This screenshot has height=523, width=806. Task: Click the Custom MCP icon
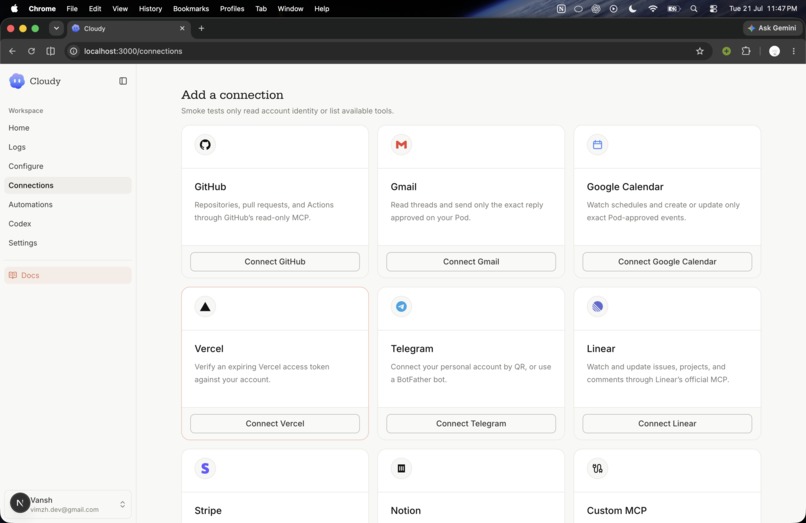pos(597,468)
